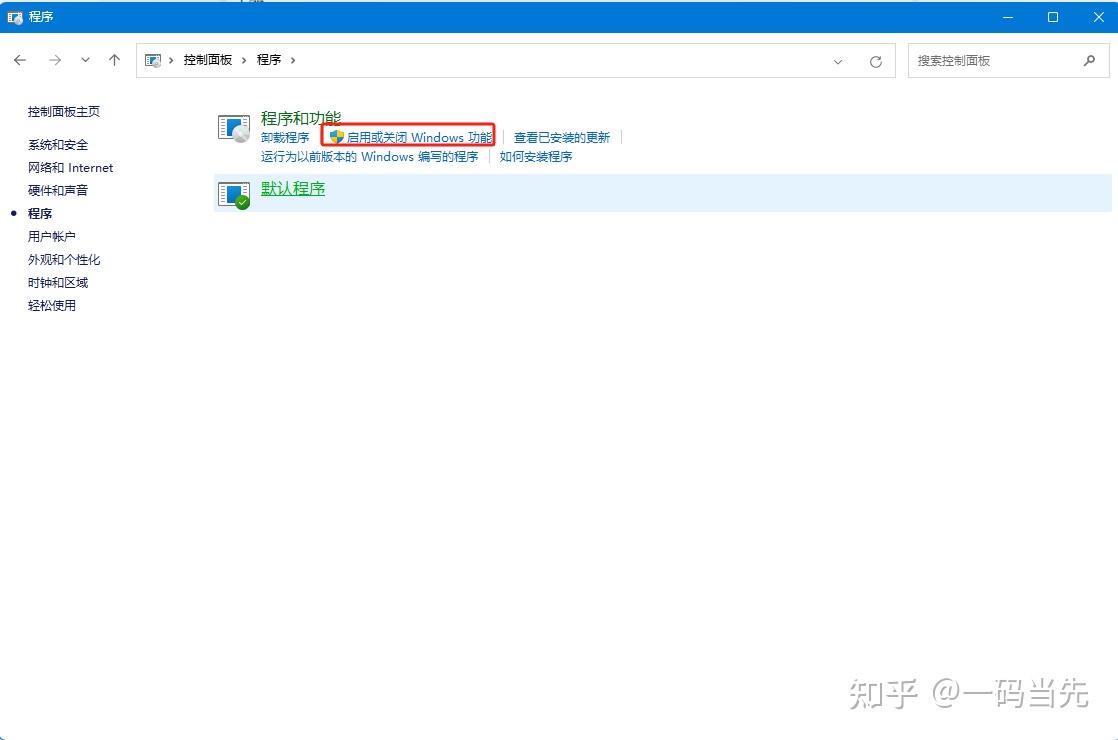The height and width of the screenshot is (740, 1118).
Task: Expand chevron after 程序 breadcrumb
Action: click(x=292, y=61)
